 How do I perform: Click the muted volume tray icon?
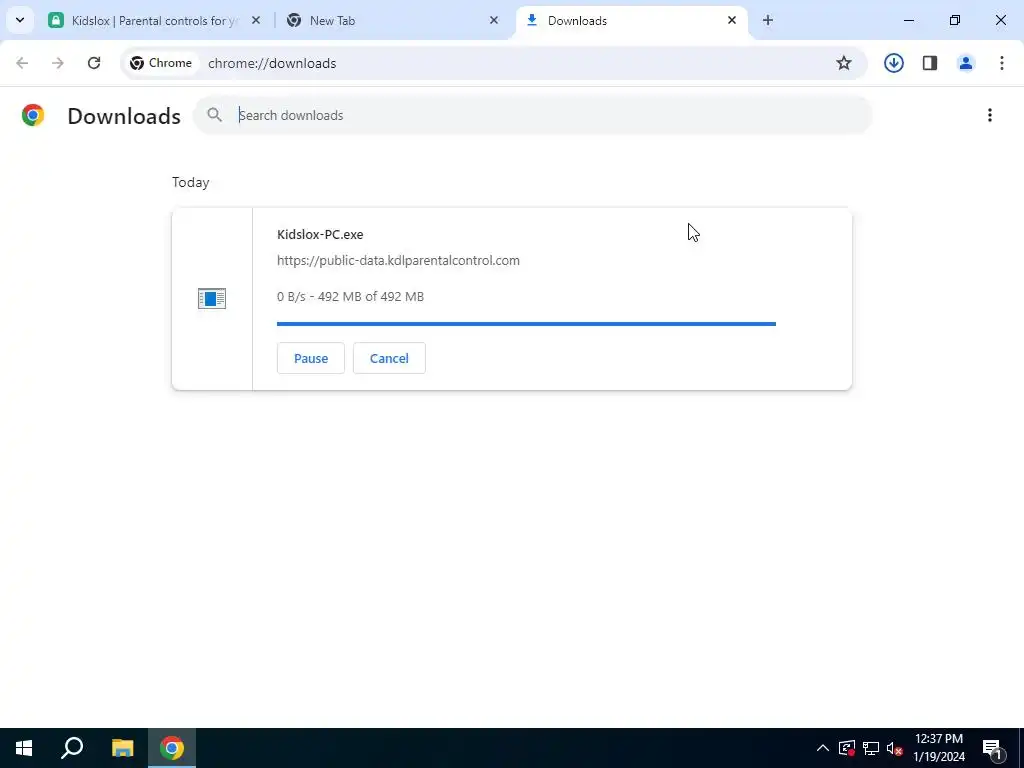point(894,748)
